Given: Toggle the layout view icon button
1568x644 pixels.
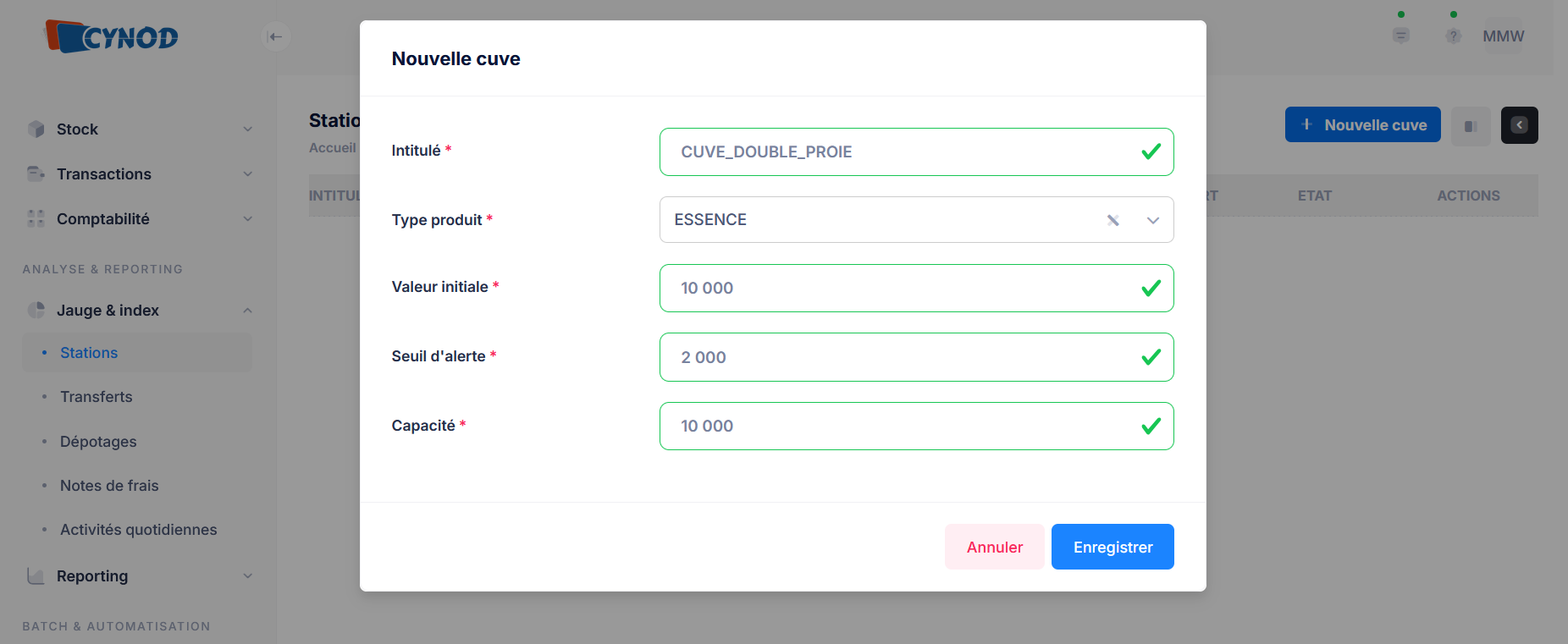Looking at the screenshot, I should click(1471, 126).
